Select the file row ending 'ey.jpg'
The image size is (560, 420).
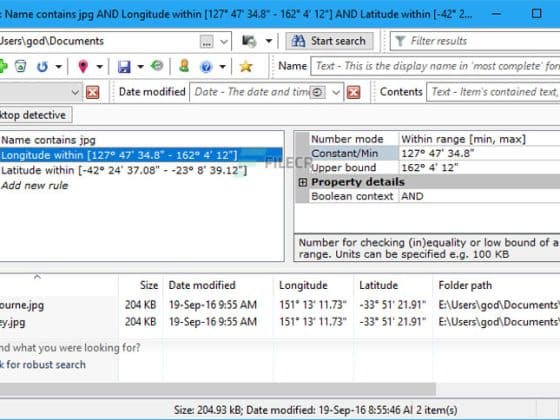280,322
